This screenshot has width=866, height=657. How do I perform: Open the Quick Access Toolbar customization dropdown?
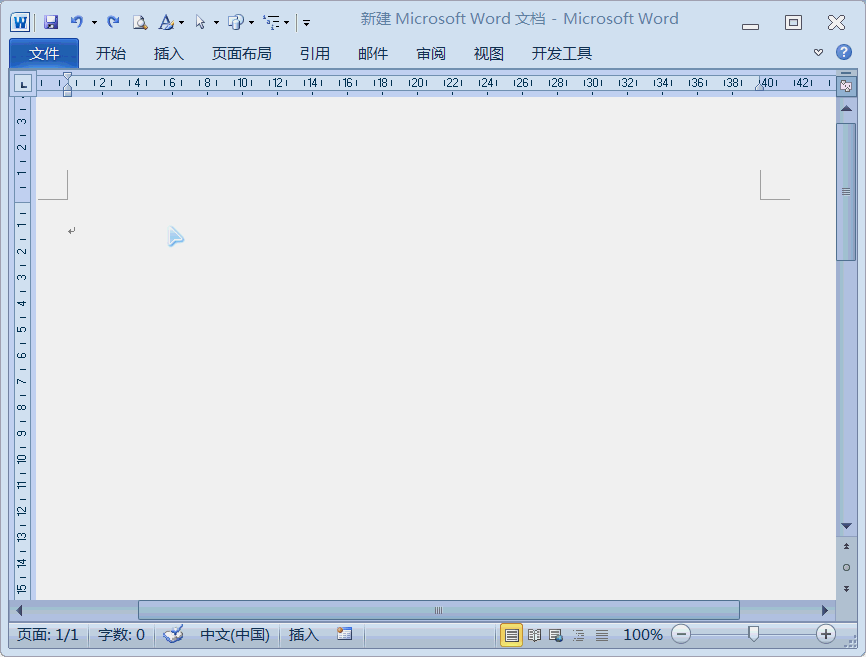(306, 23)
